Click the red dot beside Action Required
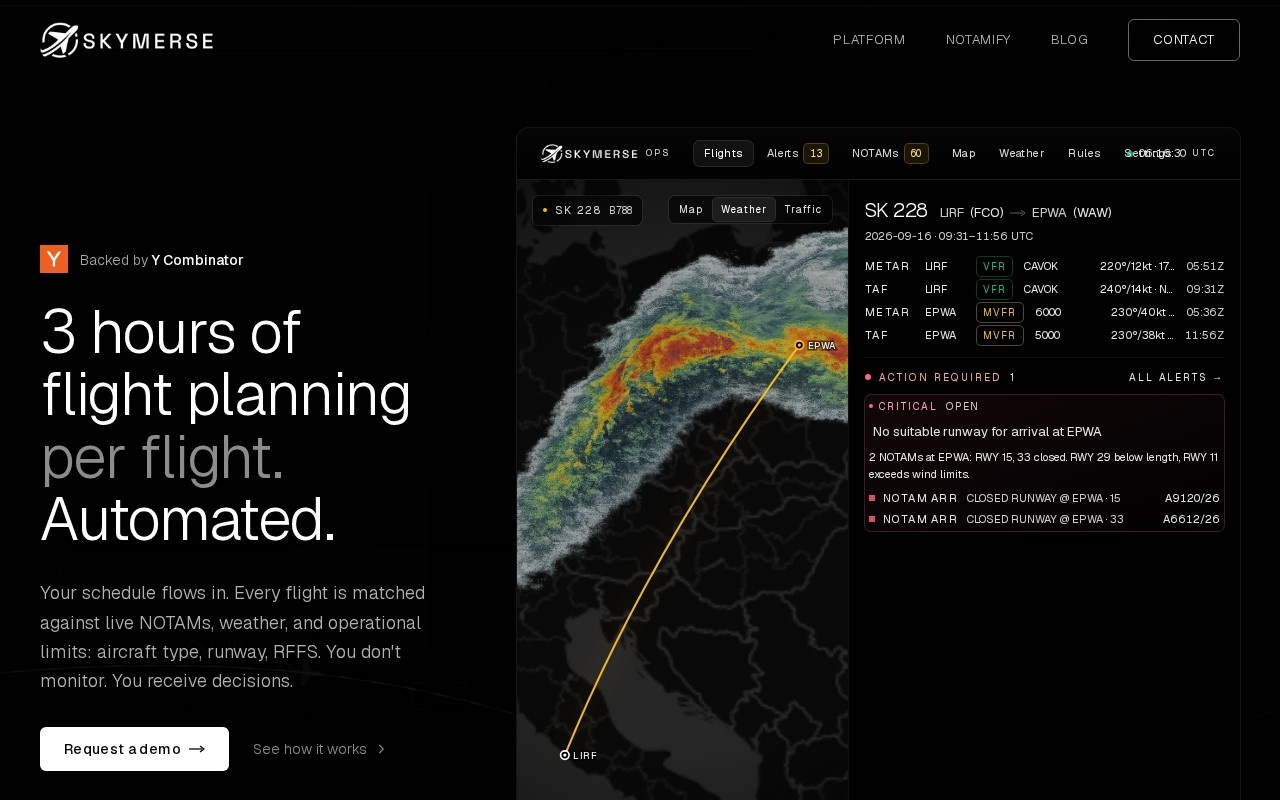 pos(868,377)
